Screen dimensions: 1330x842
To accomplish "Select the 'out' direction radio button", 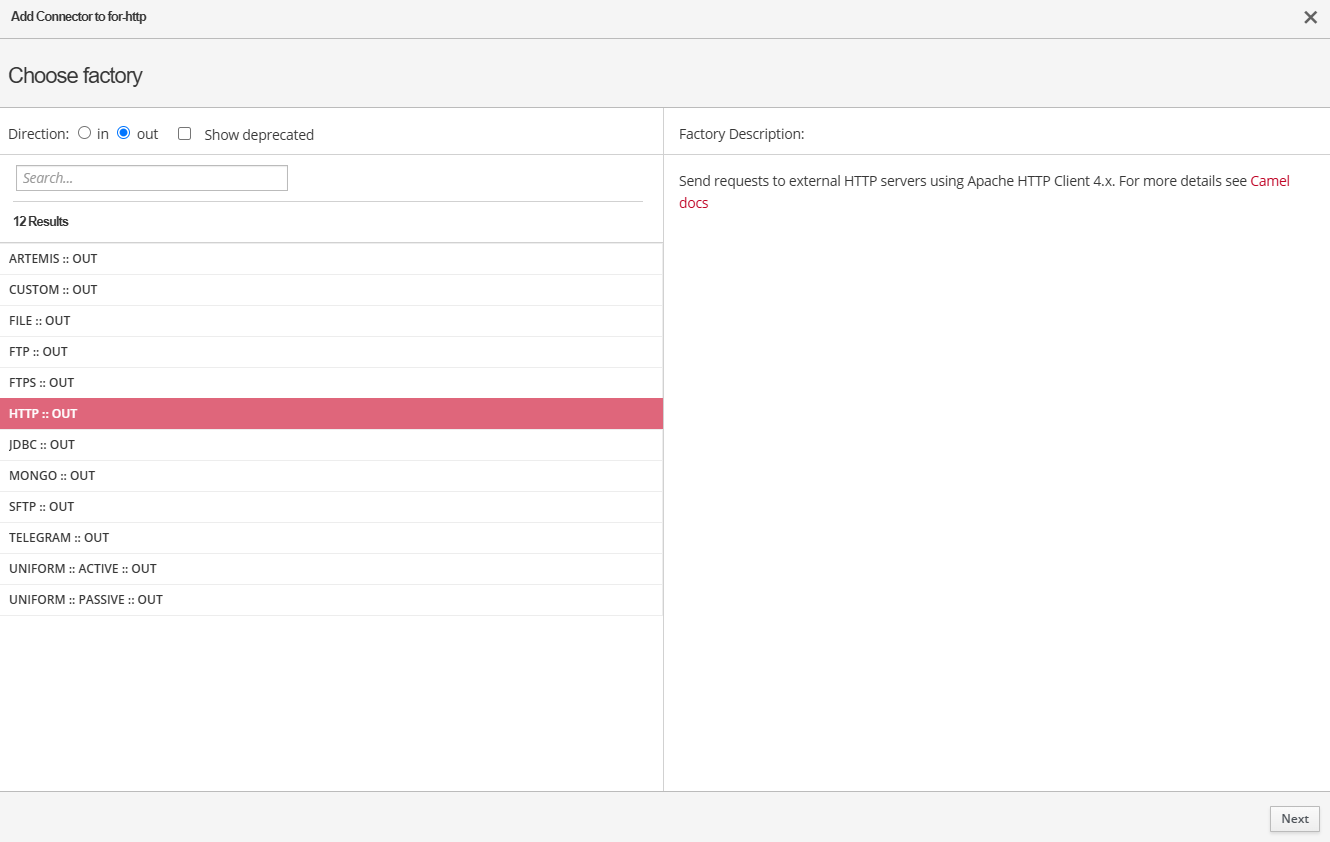I will 124,133.
